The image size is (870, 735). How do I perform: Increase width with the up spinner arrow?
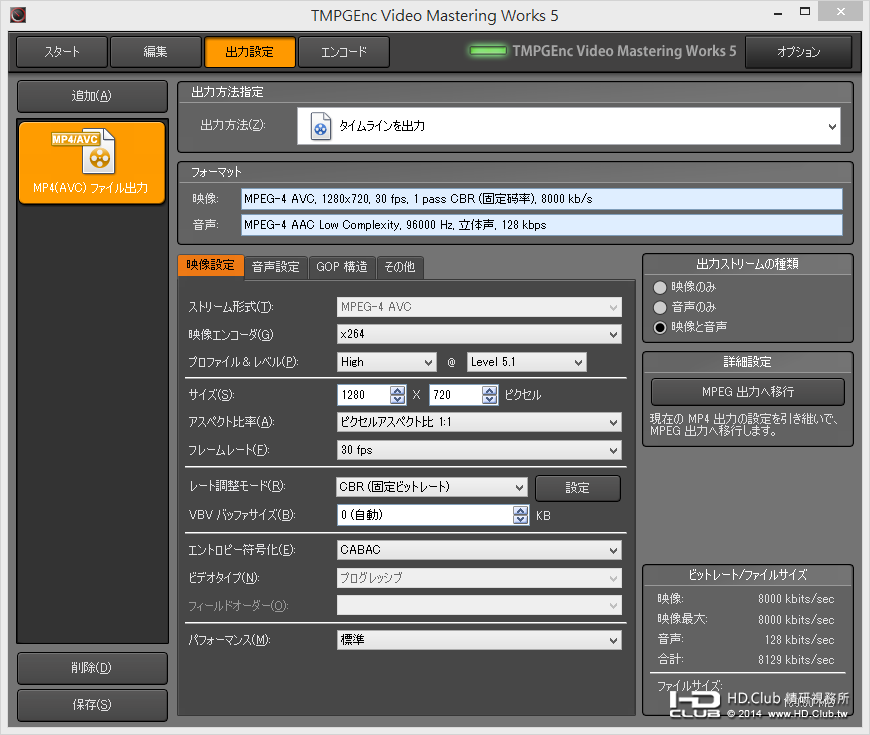[398, 390]
